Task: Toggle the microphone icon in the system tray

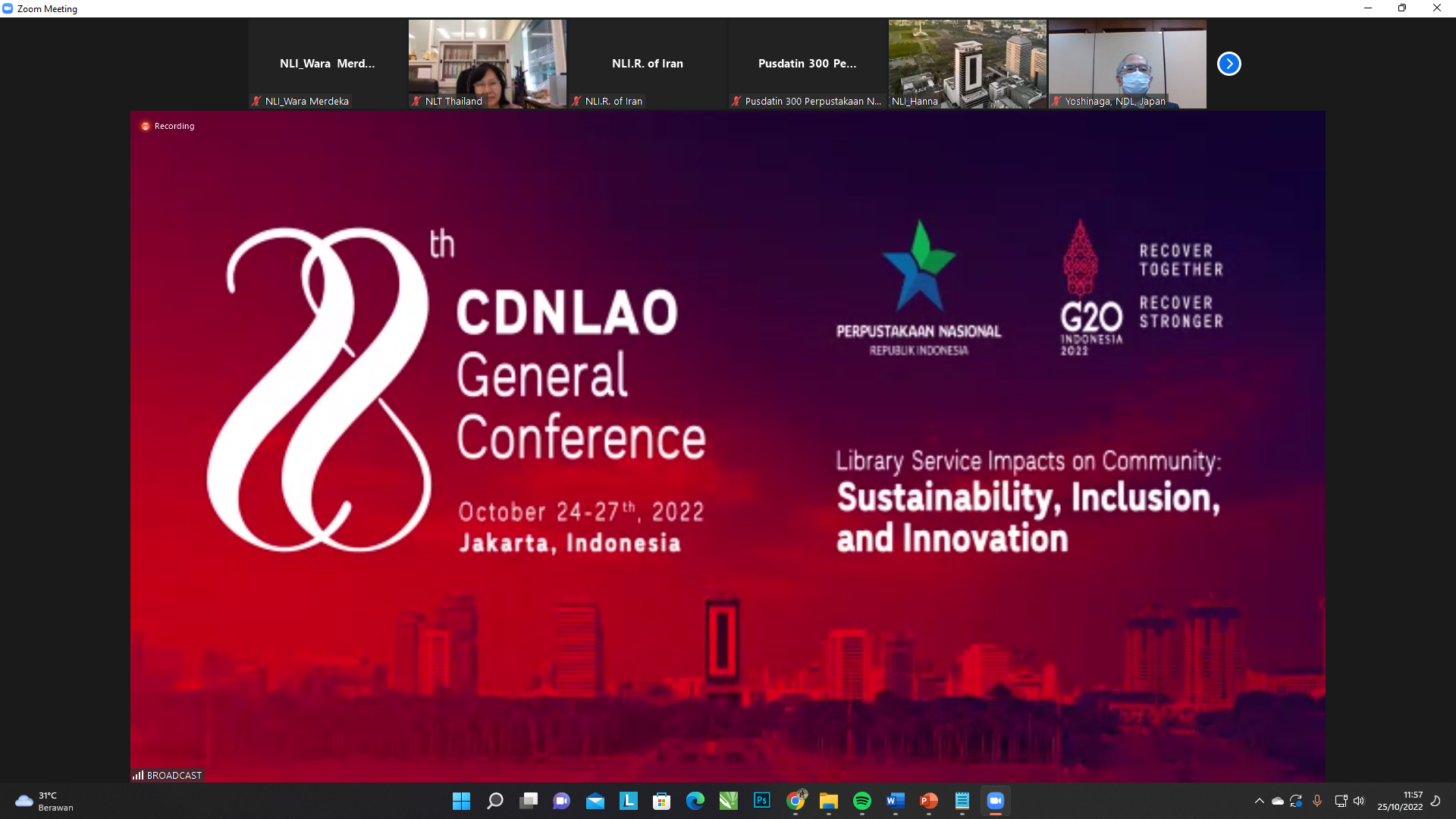Action: 1318,801
